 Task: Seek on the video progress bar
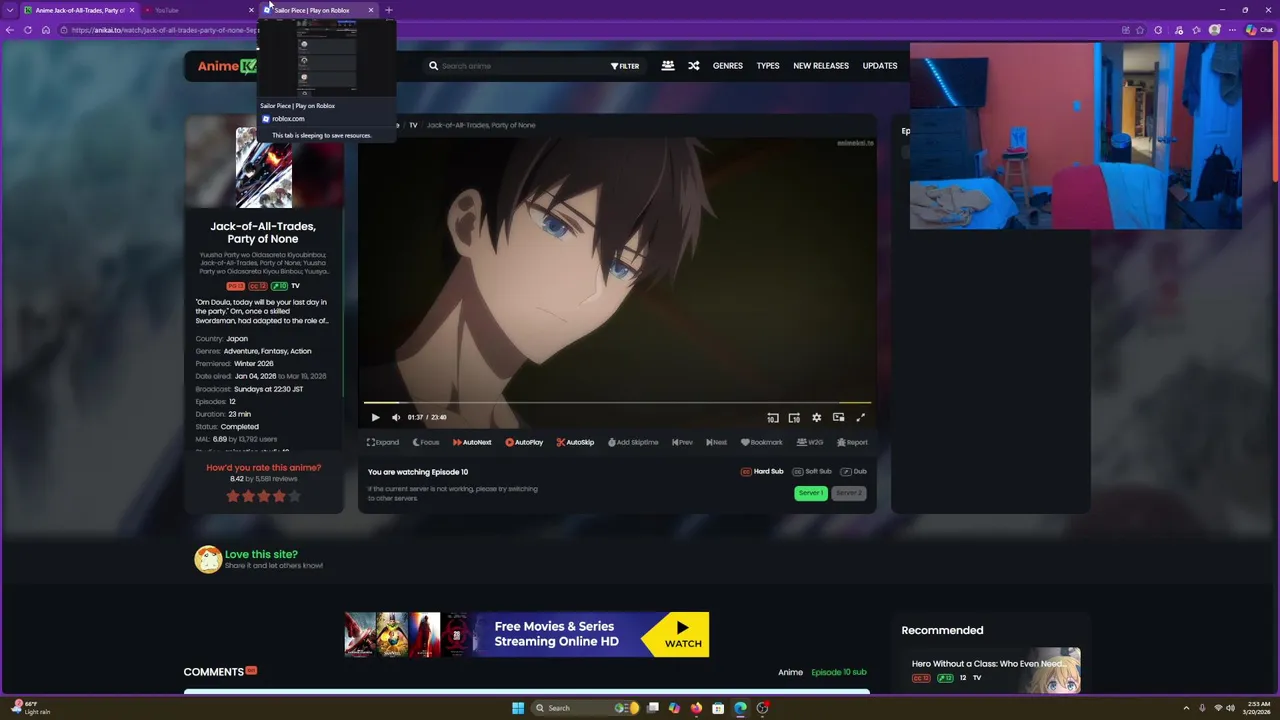[617, 403]
